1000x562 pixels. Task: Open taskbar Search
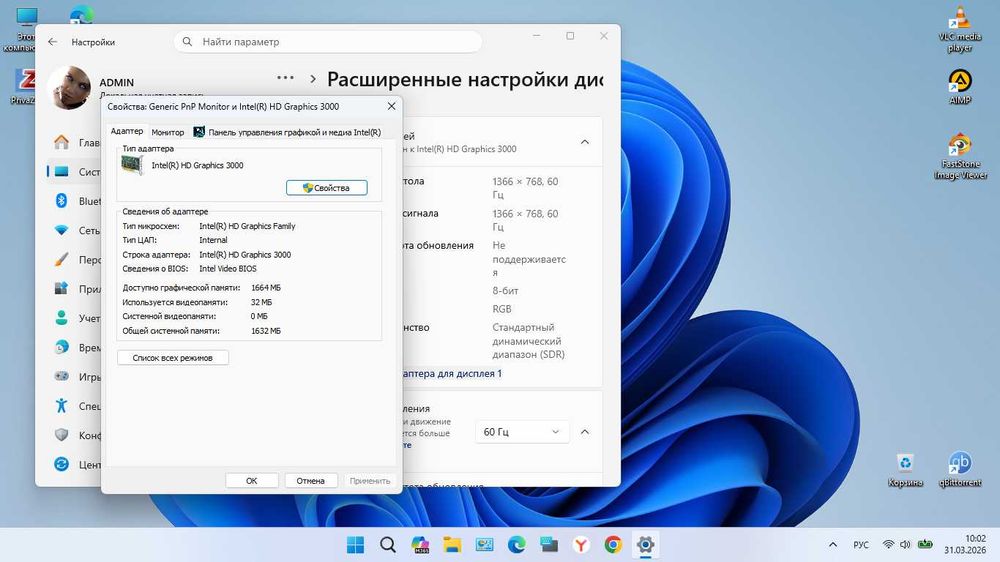(388, 545)
